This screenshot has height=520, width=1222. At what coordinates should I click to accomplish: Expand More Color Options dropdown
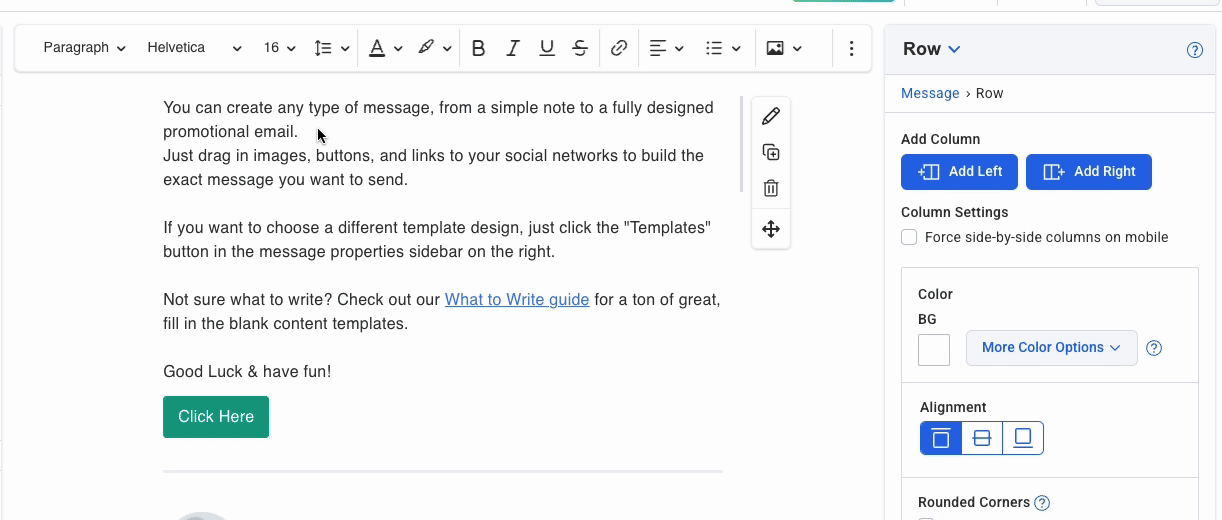[1051, 348]
